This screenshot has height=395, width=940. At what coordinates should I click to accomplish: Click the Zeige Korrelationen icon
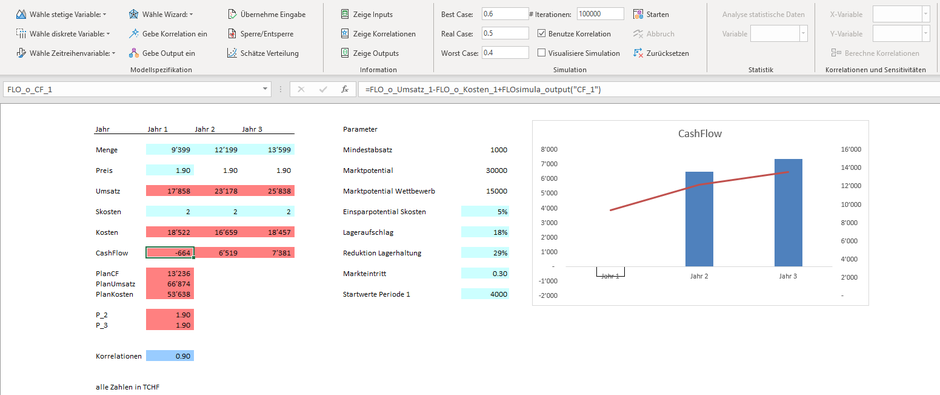(345, 34)
